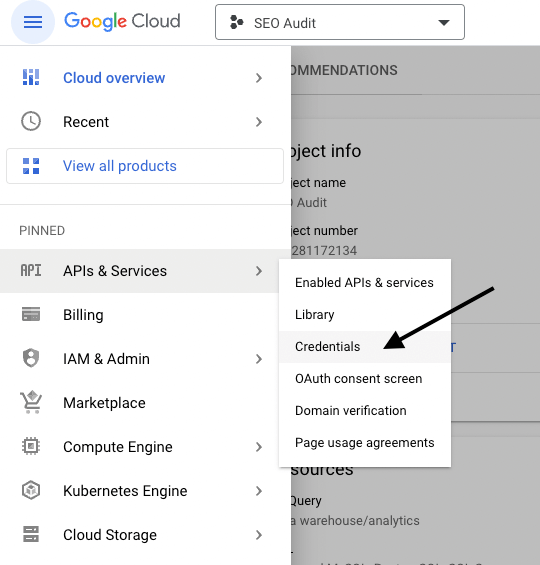Open the Cloud Storage label
This screenshot has height=565, width=540.
click(110, 535)
